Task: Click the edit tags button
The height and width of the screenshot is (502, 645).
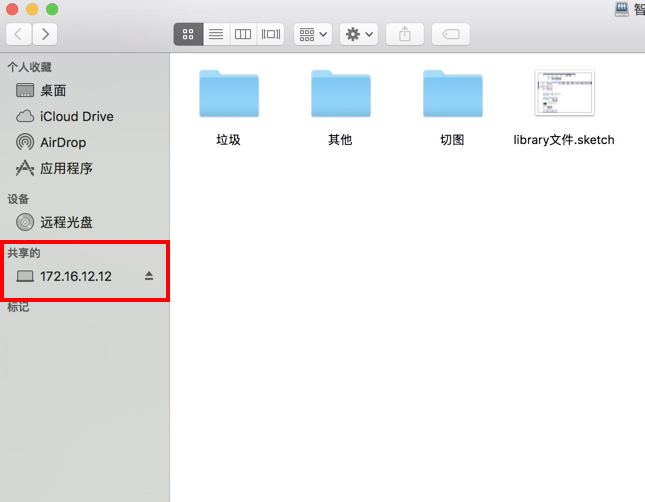Action: [450, 34]
